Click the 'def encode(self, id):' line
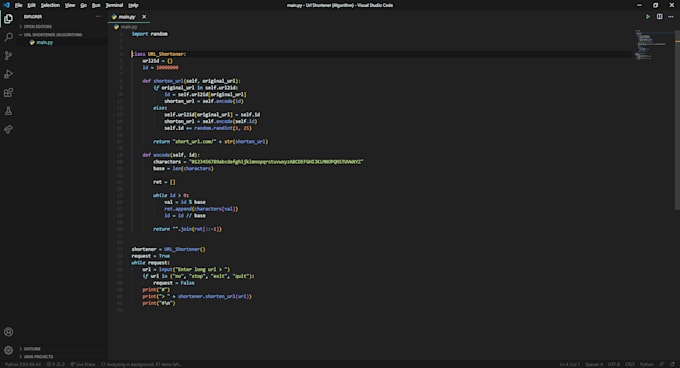 click(171, 155)
